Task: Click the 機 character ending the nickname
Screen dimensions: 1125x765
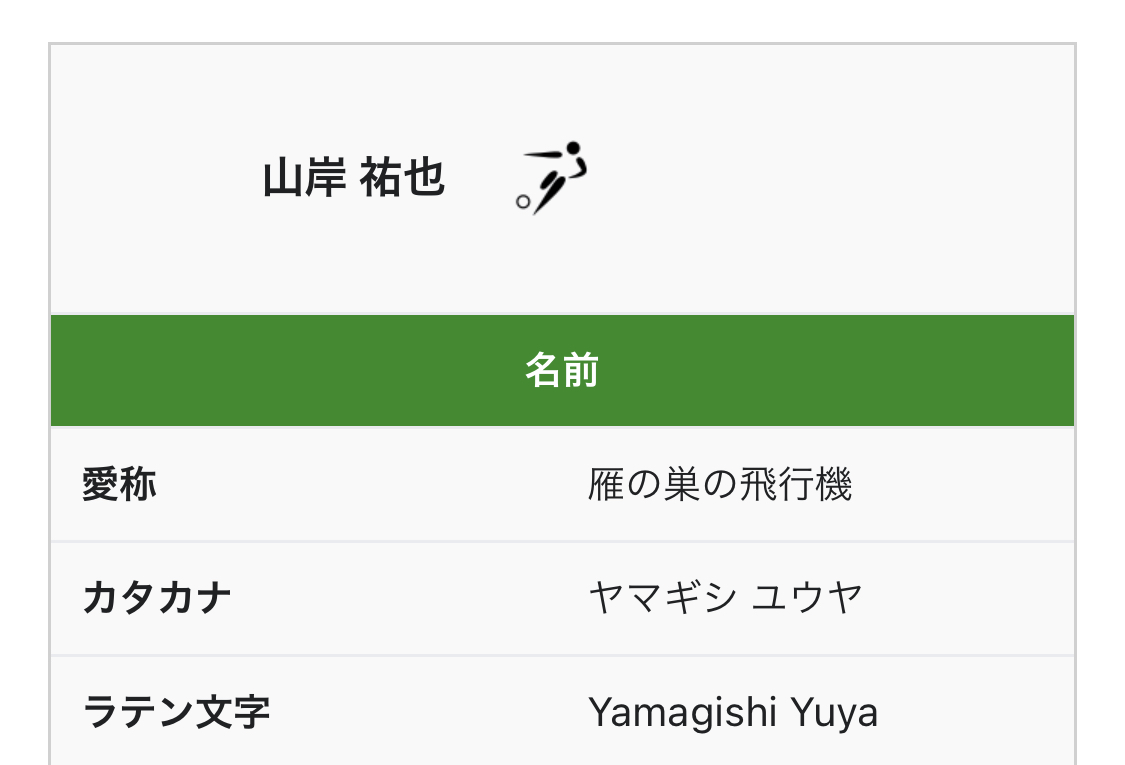Action: coord(832,486)
